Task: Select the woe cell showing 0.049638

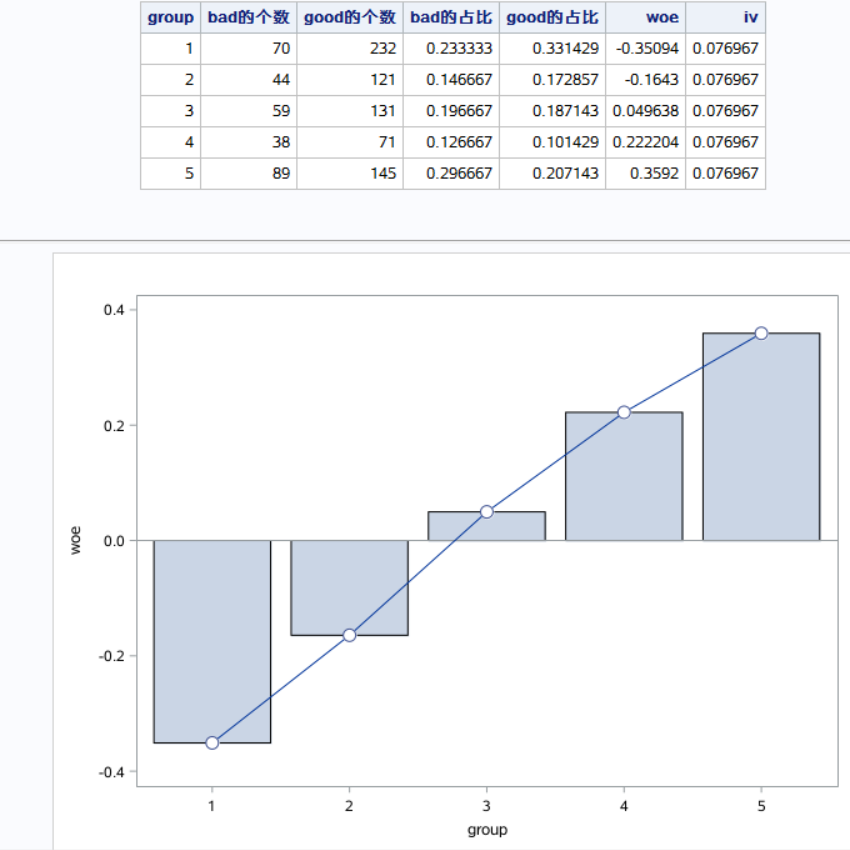Action: point(646,111)
